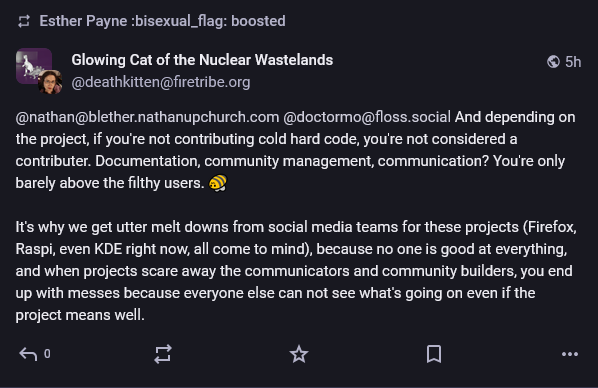Favourite the post with the star icon
The image size is (598, 388).
click(x=299, y=354)
